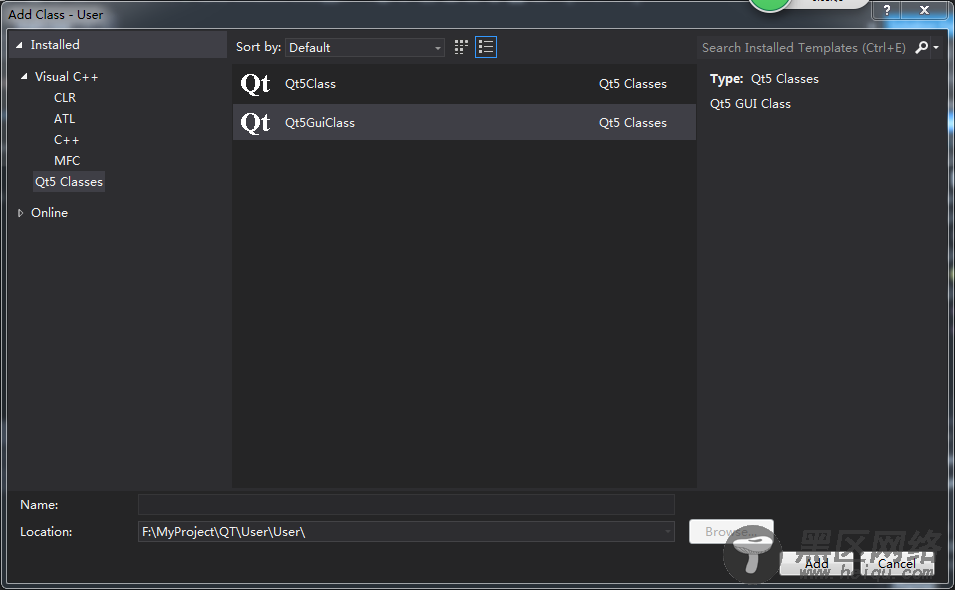
Task: Open search options dropdown arrow
Action: click(x=936, y=47)
